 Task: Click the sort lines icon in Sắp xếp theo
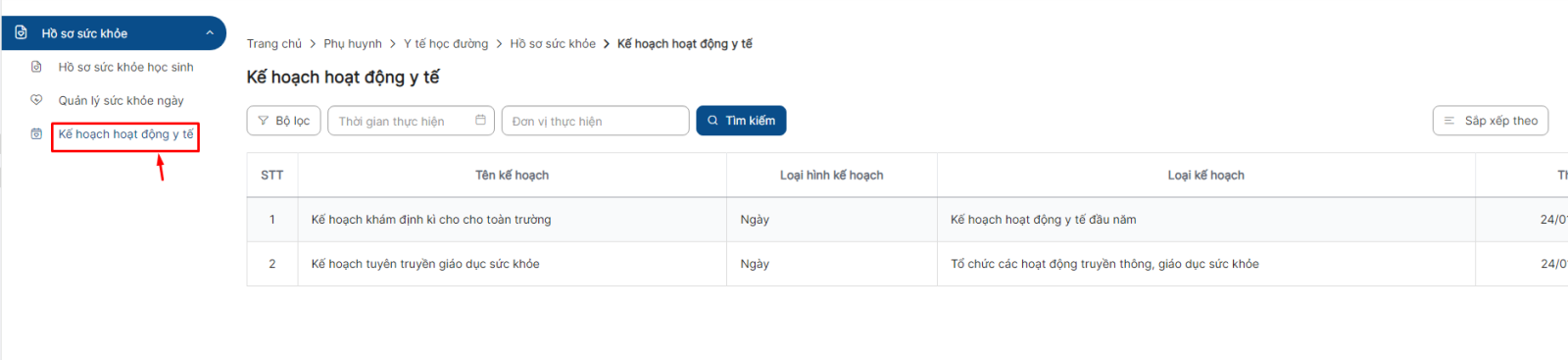tap(1449, 121)
